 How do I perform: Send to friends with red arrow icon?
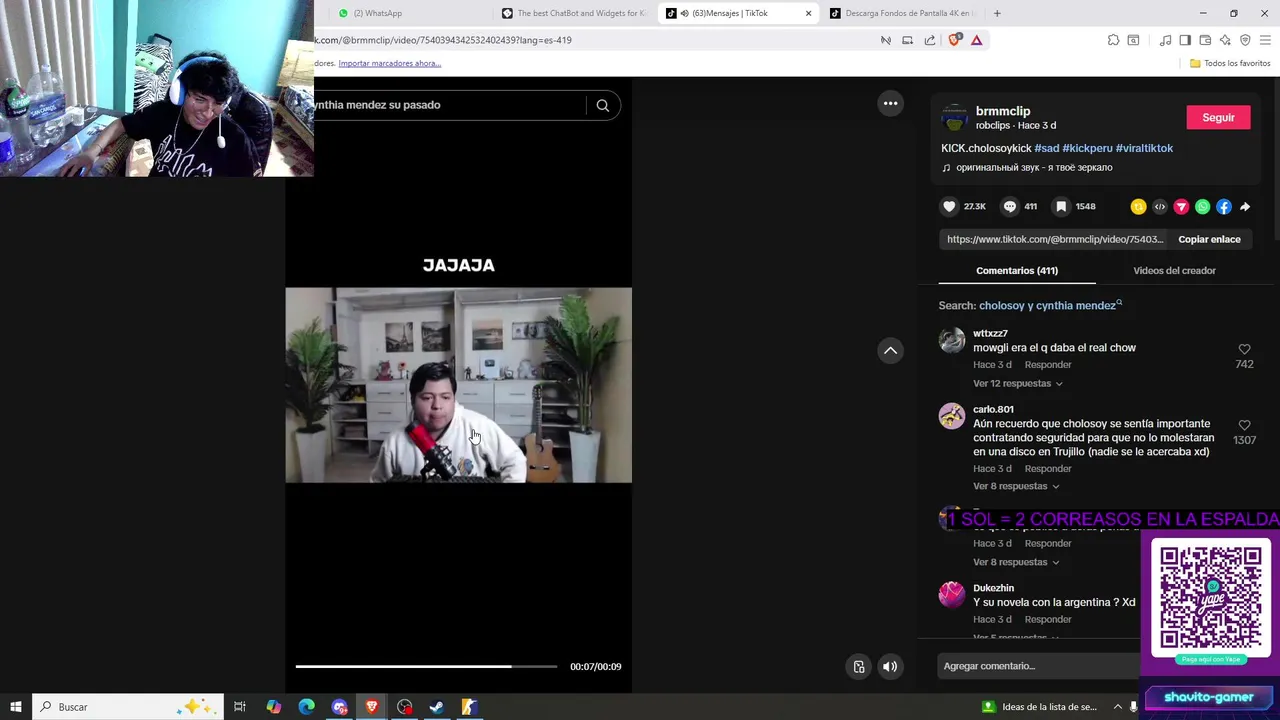coord(1181,207)
